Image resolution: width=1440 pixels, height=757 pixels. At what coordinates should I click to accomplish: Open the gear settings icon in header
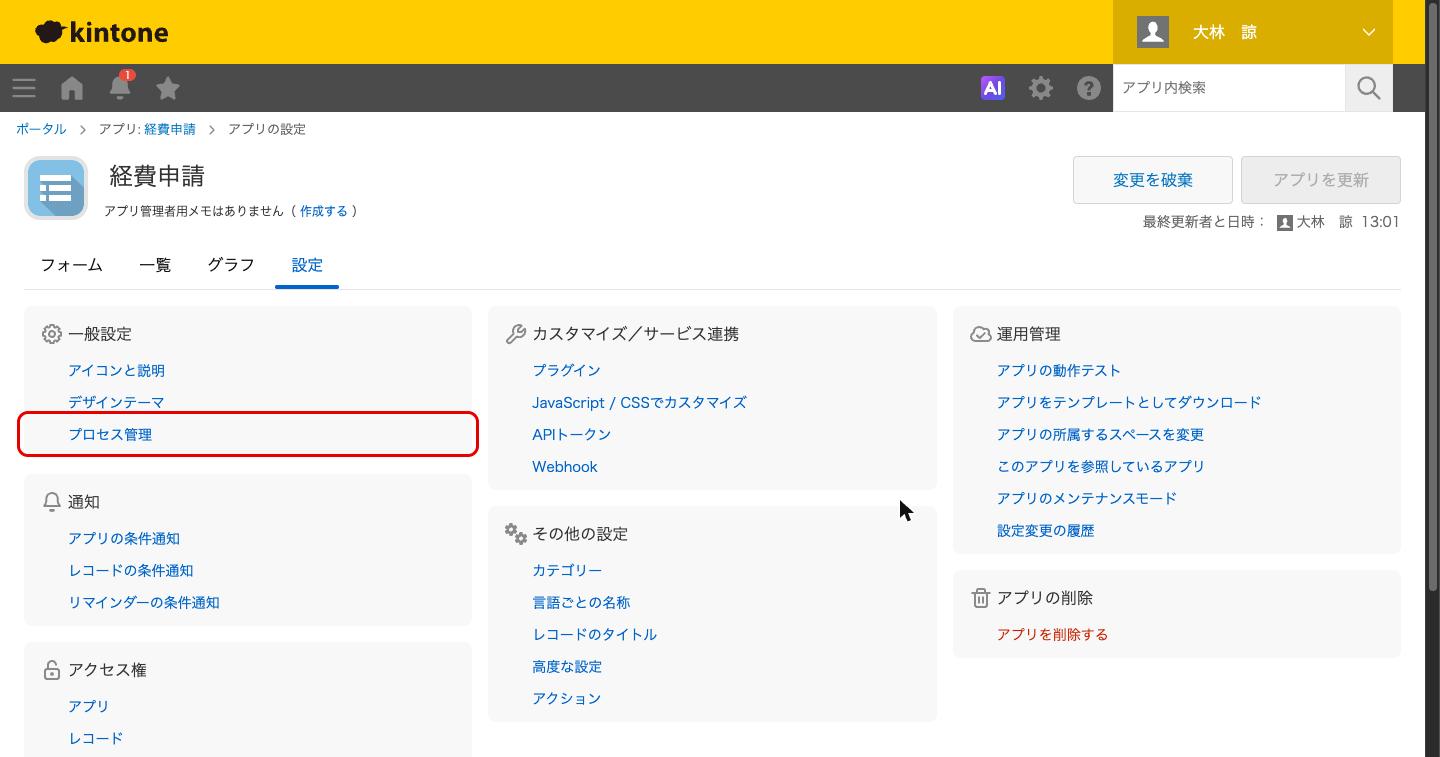click(1041, 88)
